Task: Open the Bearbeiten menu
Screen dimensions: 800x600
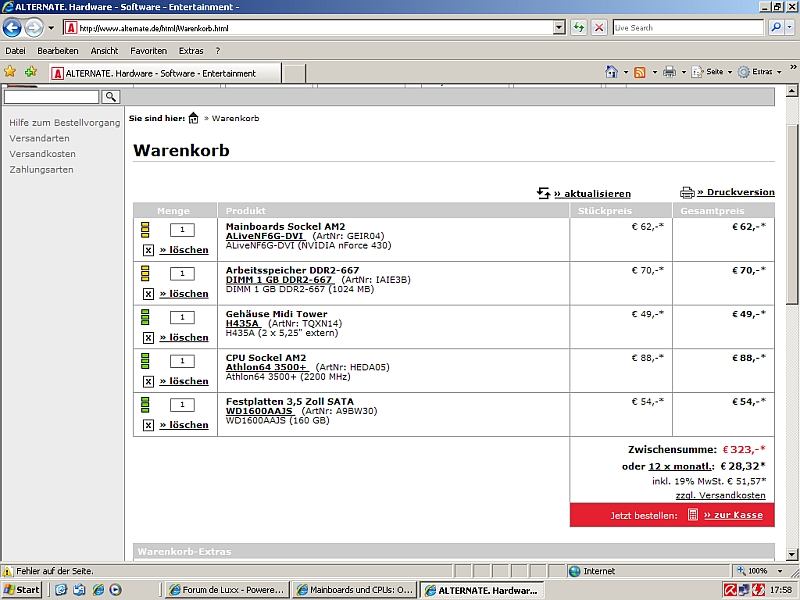Action: point(58,51)
